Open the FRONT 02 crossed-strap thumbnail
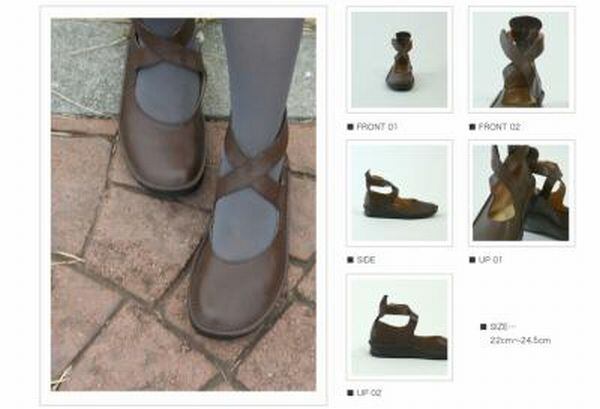Screen dimensions: 600x409 point(522,60)
